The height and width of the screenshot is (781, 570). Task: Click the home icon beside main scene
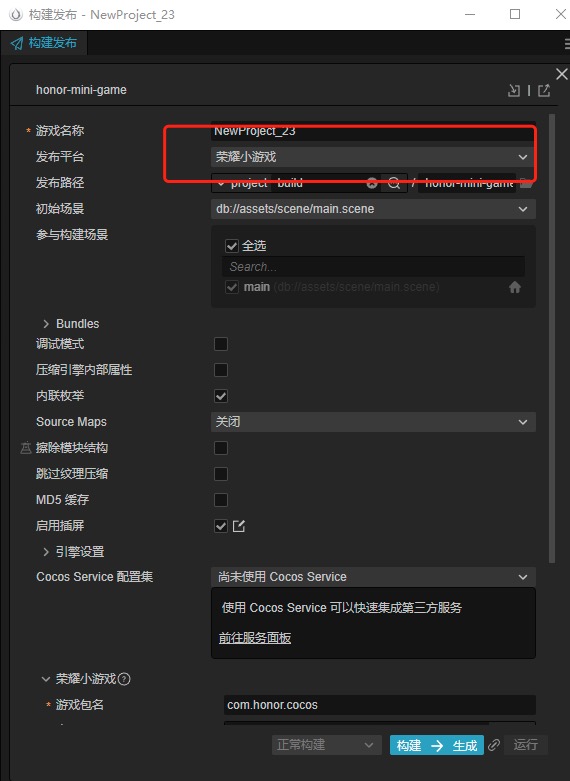515,287
